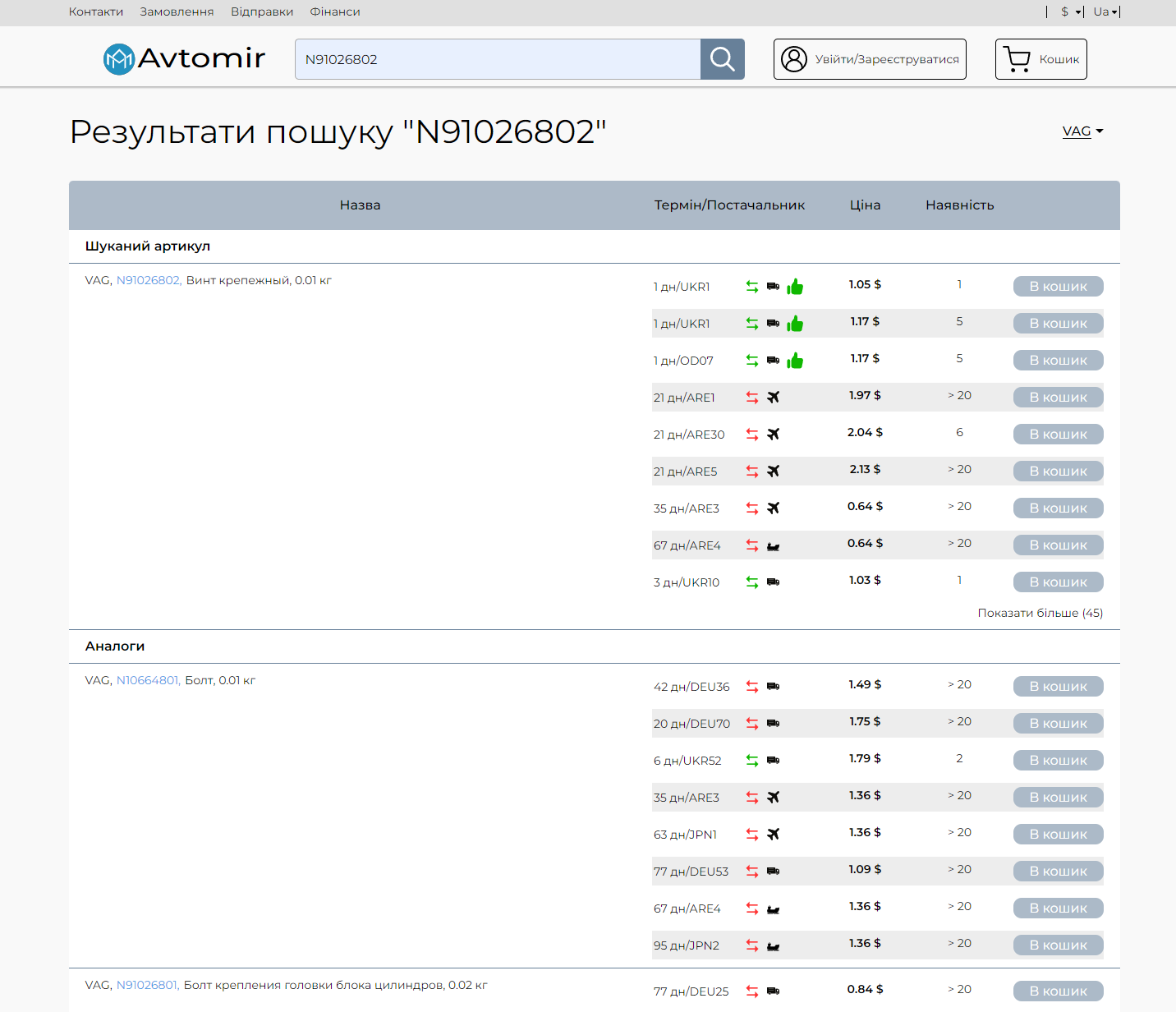
Task: Add 1.09 $ DEU53 offer to cart
Action: (x=1058, y=872)
